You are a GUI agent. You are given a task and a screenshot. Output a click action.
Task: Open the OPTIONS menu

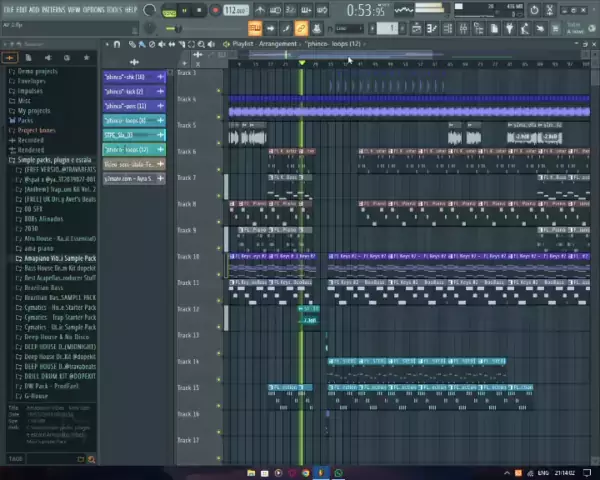(92, 9)
